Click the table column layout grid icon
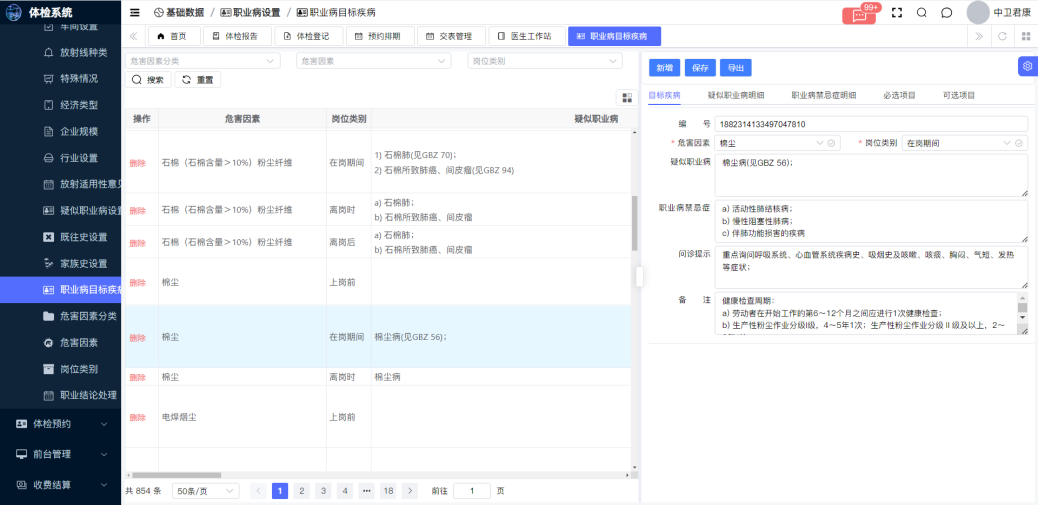The height and width of the screenshot is (505, 1038). pos(627,98)
